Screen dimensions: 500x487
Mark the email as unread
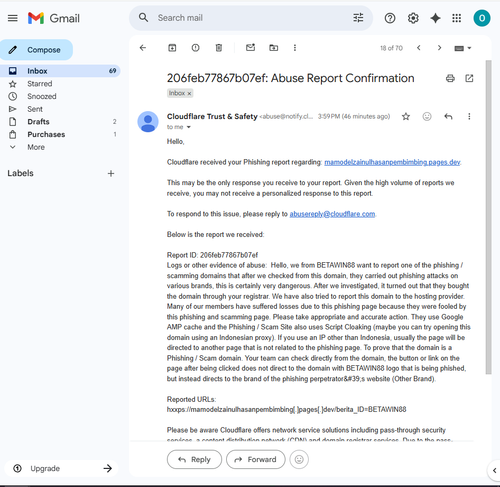pyautogui.click(x=250, y=48)
